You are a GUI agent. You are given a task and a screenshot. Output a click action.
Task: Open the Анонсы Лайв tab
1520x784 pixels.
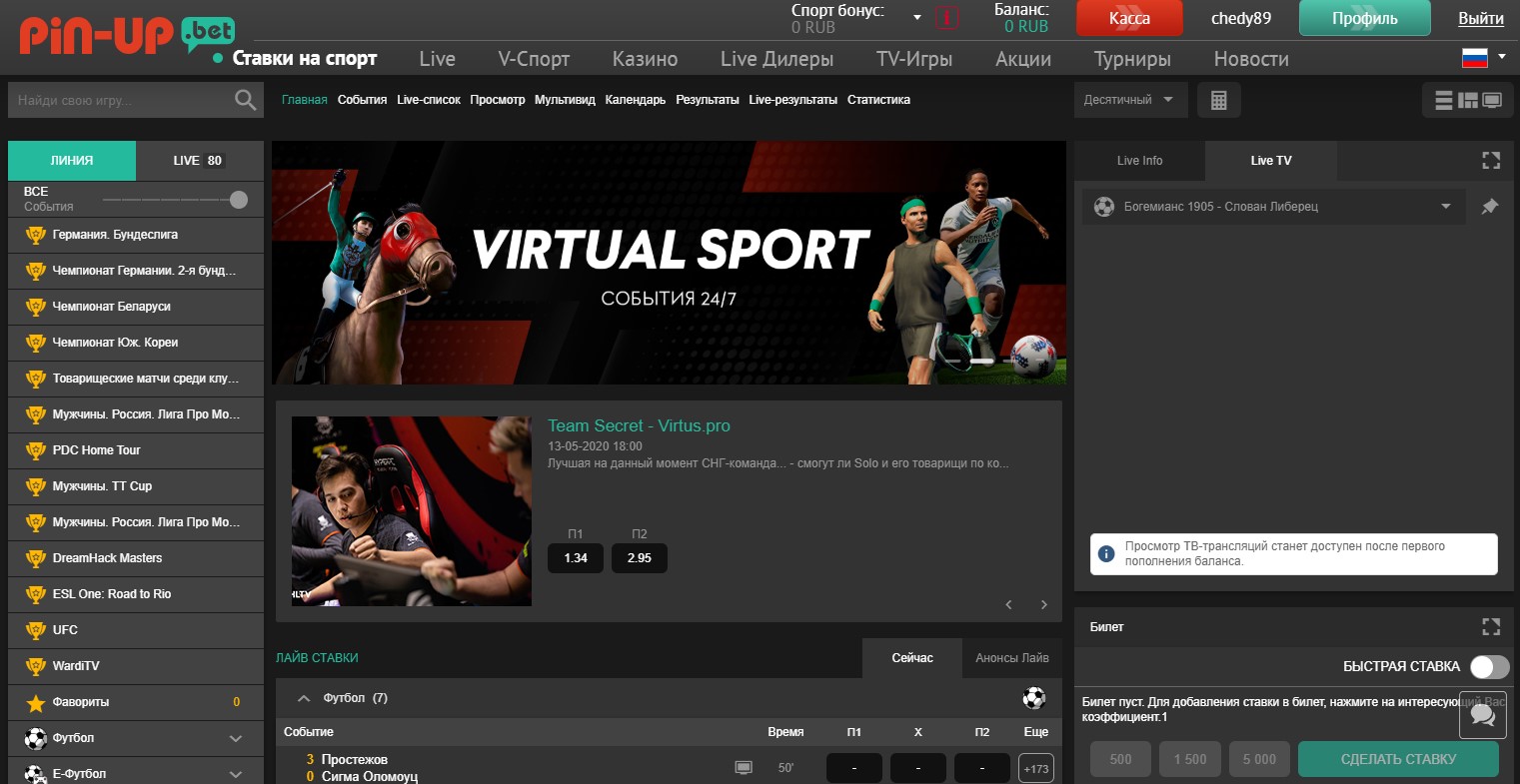[1011, 658]
